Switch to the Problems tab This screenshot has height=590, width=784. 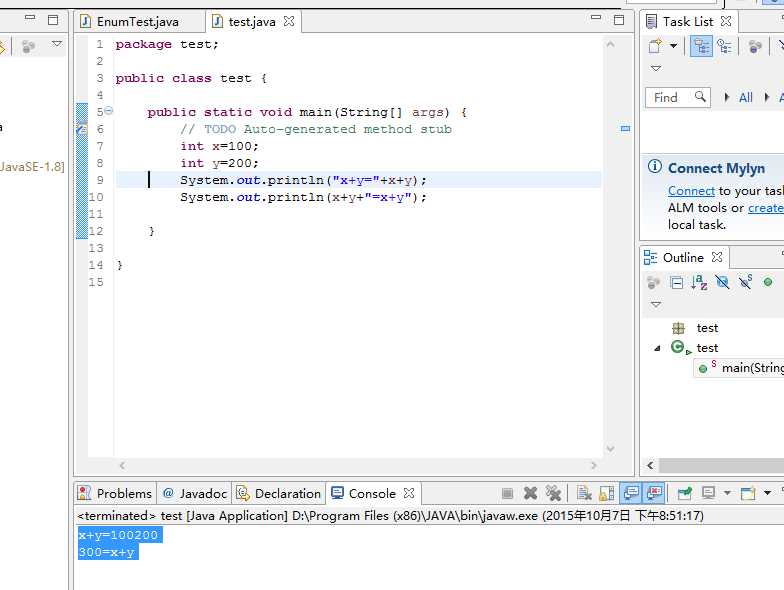115,494
